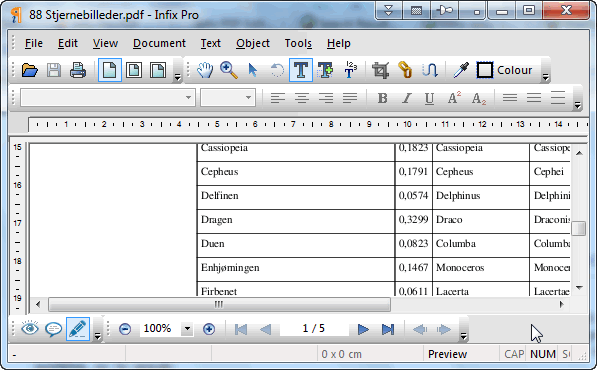Toggle the Text edit tool
This screenshot has height=370, width=597.
(x=301, y=70)
